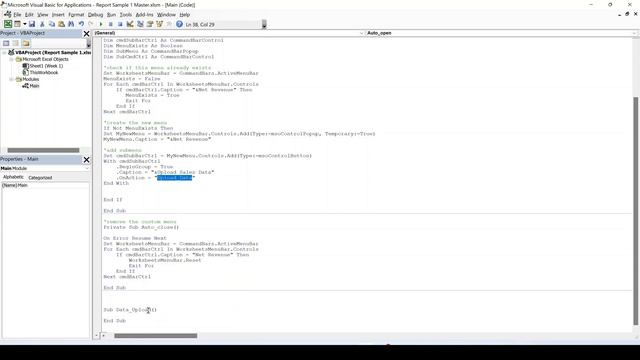Click the Procedure View button at bottom-left
The image size is (640, 360).
(97, 336)
